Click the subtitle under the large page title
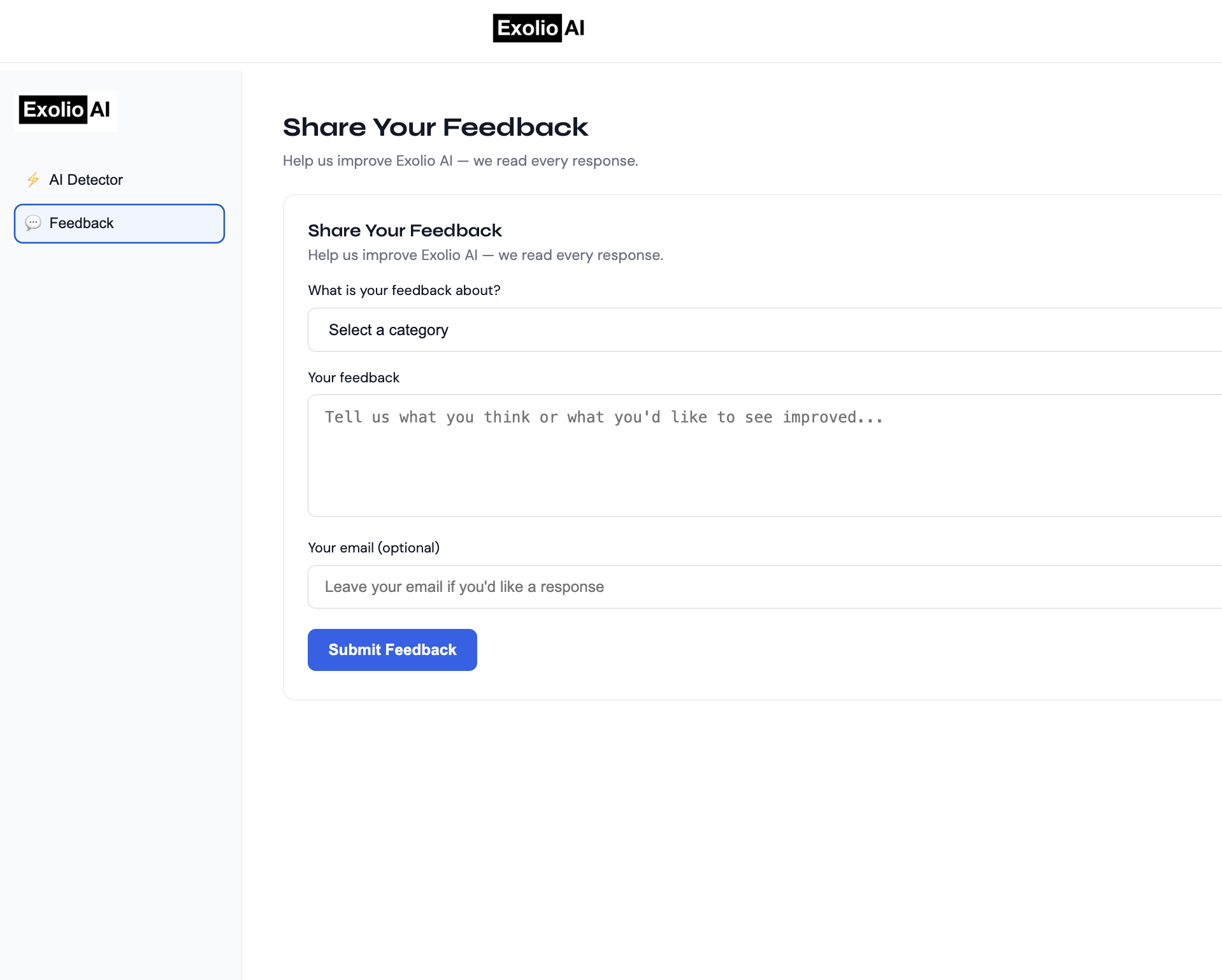 click(460, 161)
